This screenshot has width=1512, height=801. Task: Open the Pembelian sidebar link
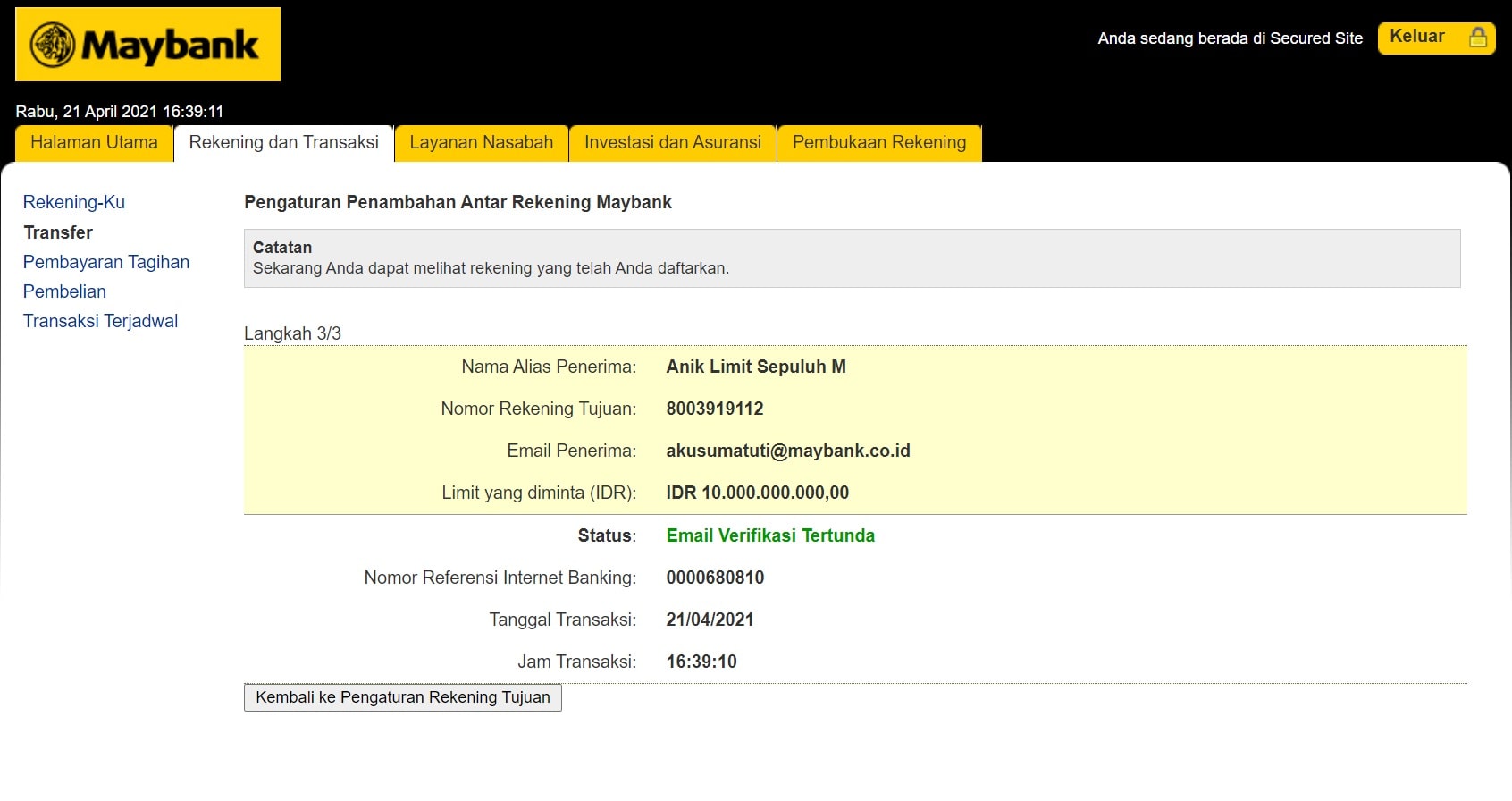(64, 291)
